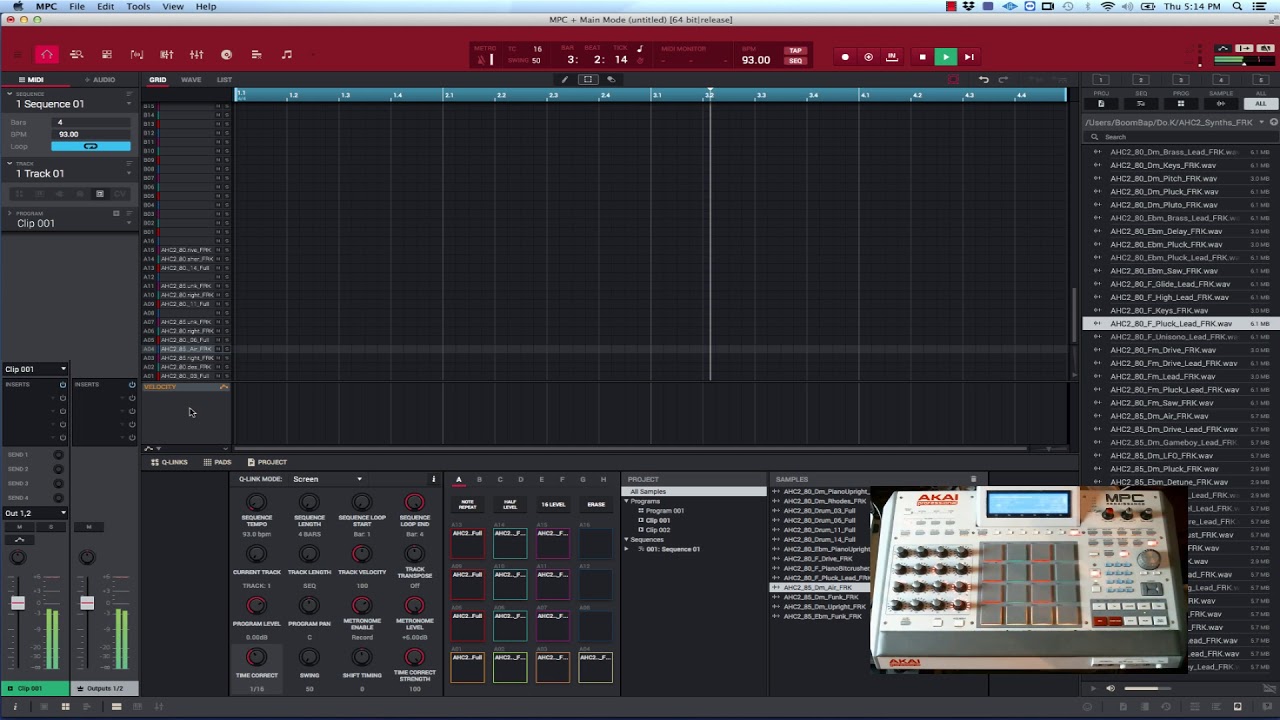This screenshot has width=1280, height=720.
Task: Open the Q-Link Mode Screen dropdown
Action: (326, 479)
